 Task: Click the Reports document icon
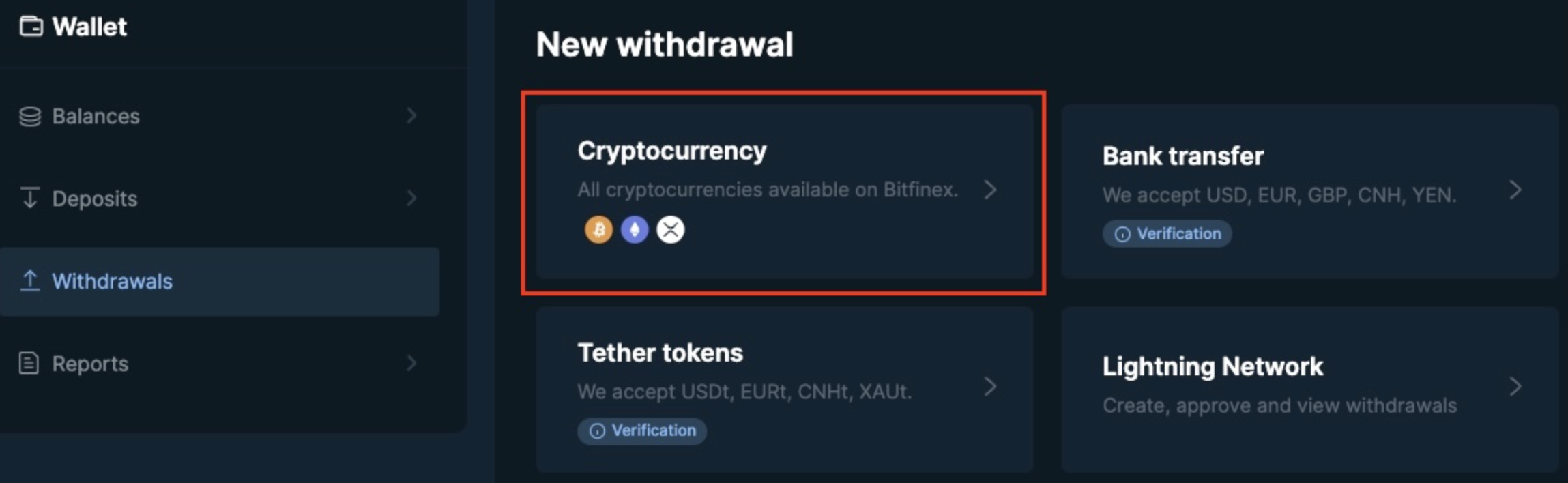point(29,363)
